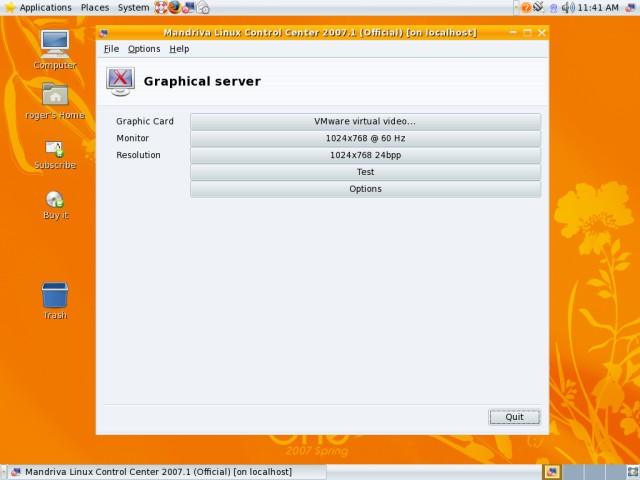Click the 11:41 AM clock
The image size is (640, 480).
pos(598,7)
